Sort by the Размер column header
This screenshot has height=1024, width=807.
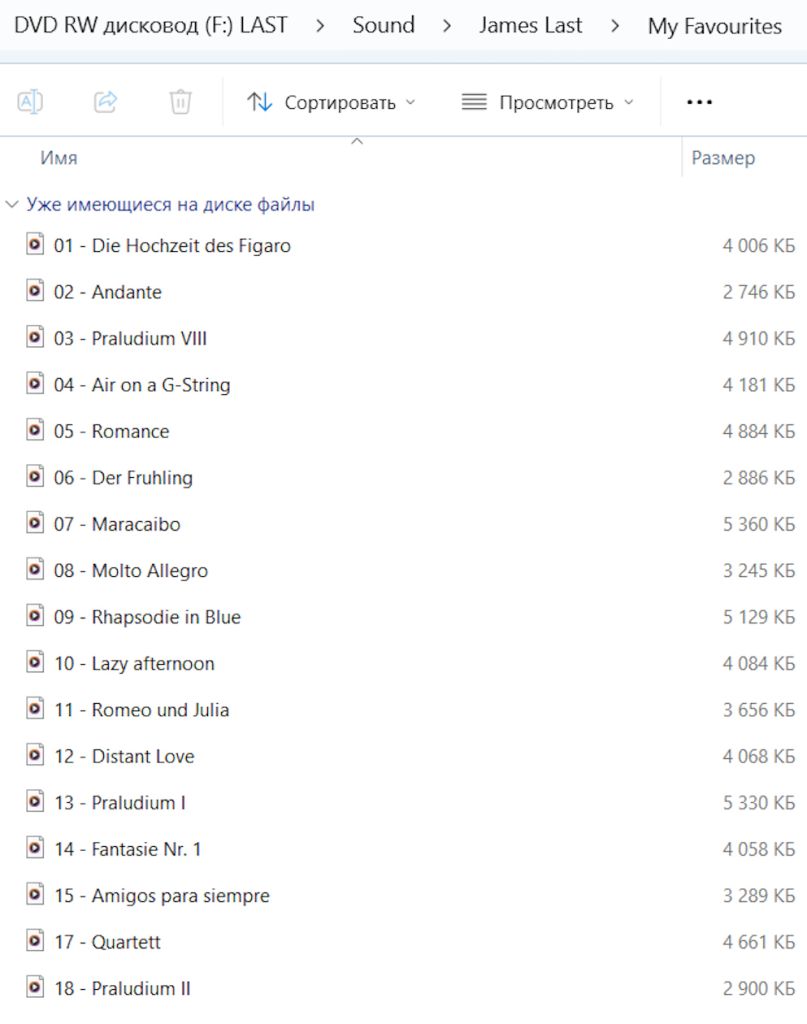(x=723, y=158)
